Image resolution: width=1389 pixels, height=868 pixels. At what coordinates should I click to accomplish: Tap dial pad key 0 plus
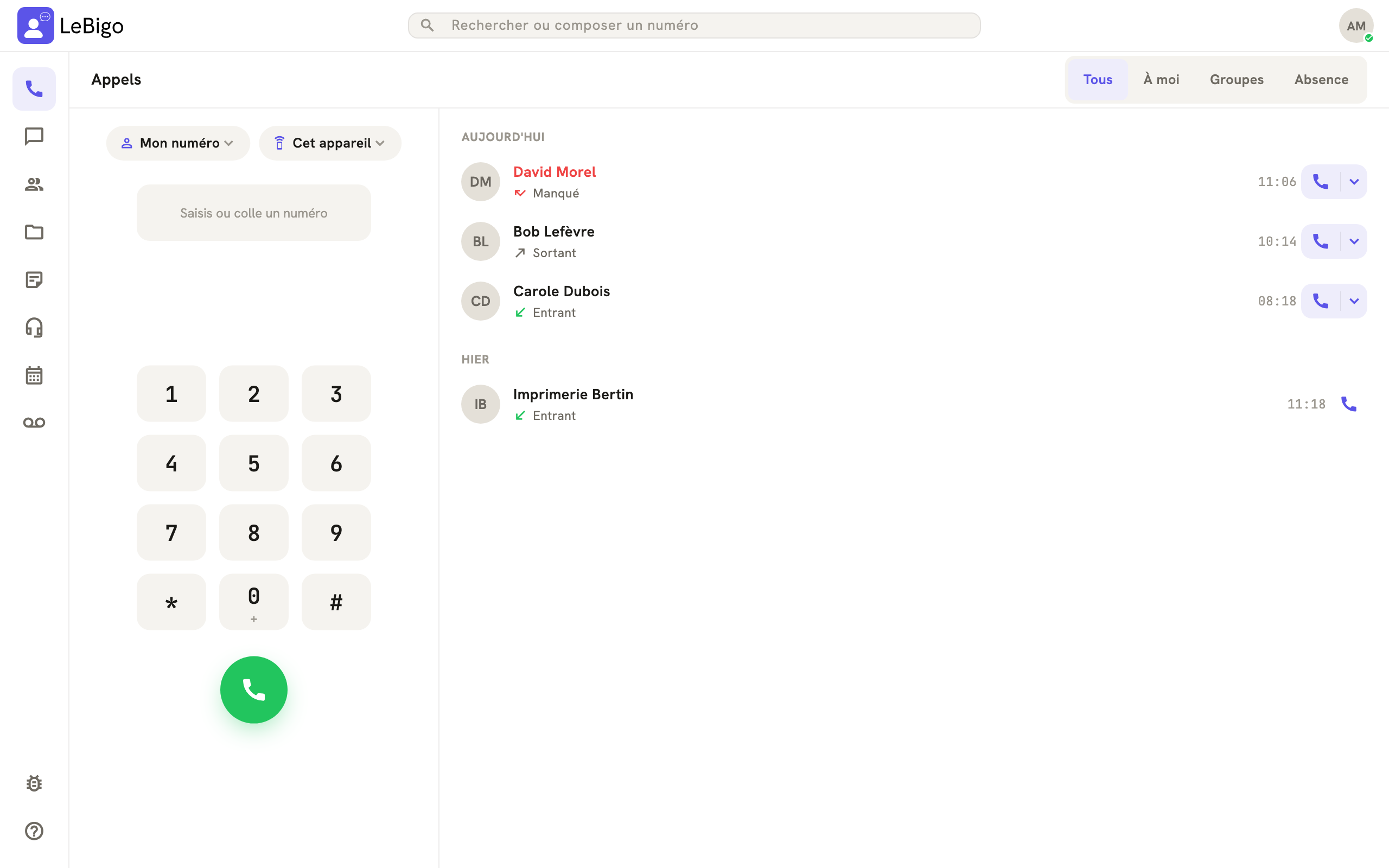click(254, 602)
